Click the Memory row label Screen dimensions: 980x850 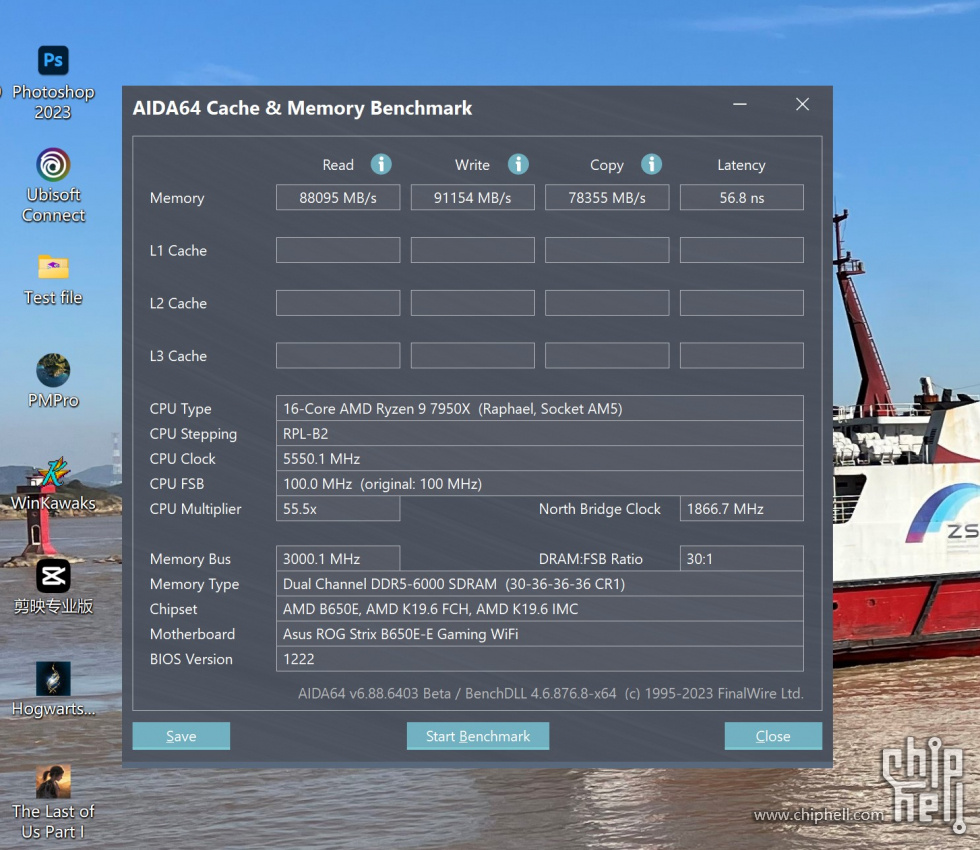[177, 198]
